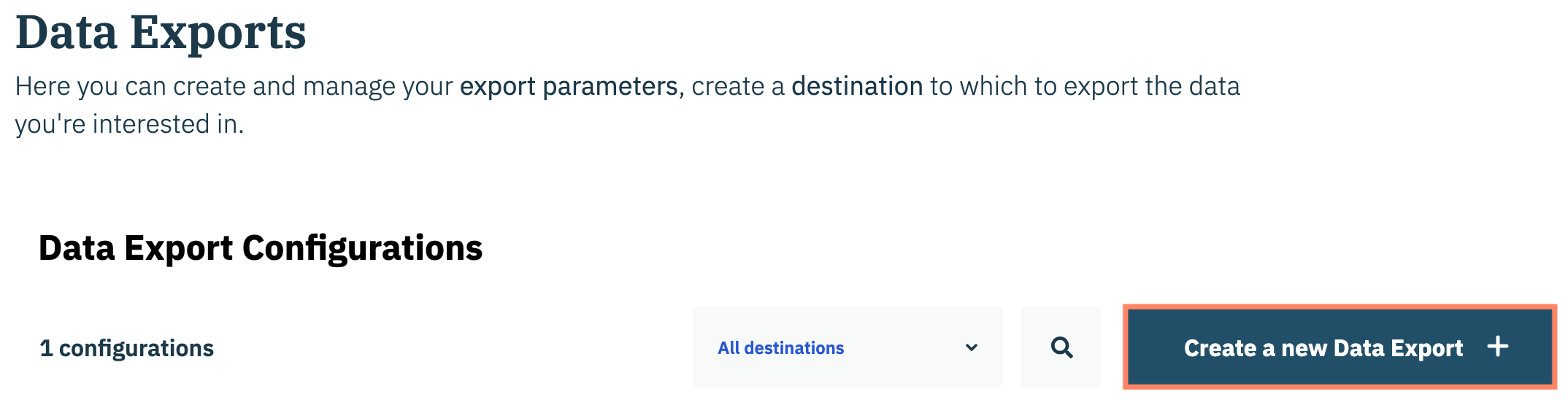Click the 'Create a new Data Export' label text
Viewport: 1568px width, 400px height.
tap(1323, 348)
